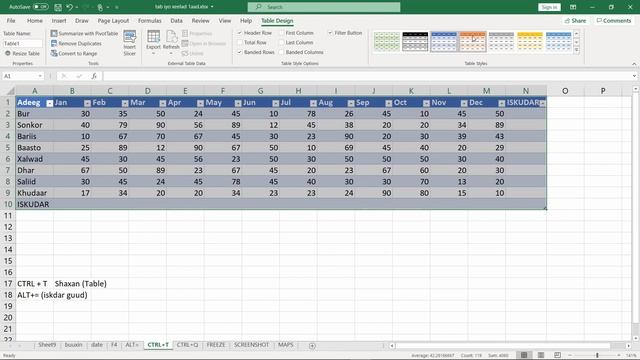Uncheck the Filter Button checkbox
The height and width of the screenshot is (360, 640).
[x=330, y=33]
